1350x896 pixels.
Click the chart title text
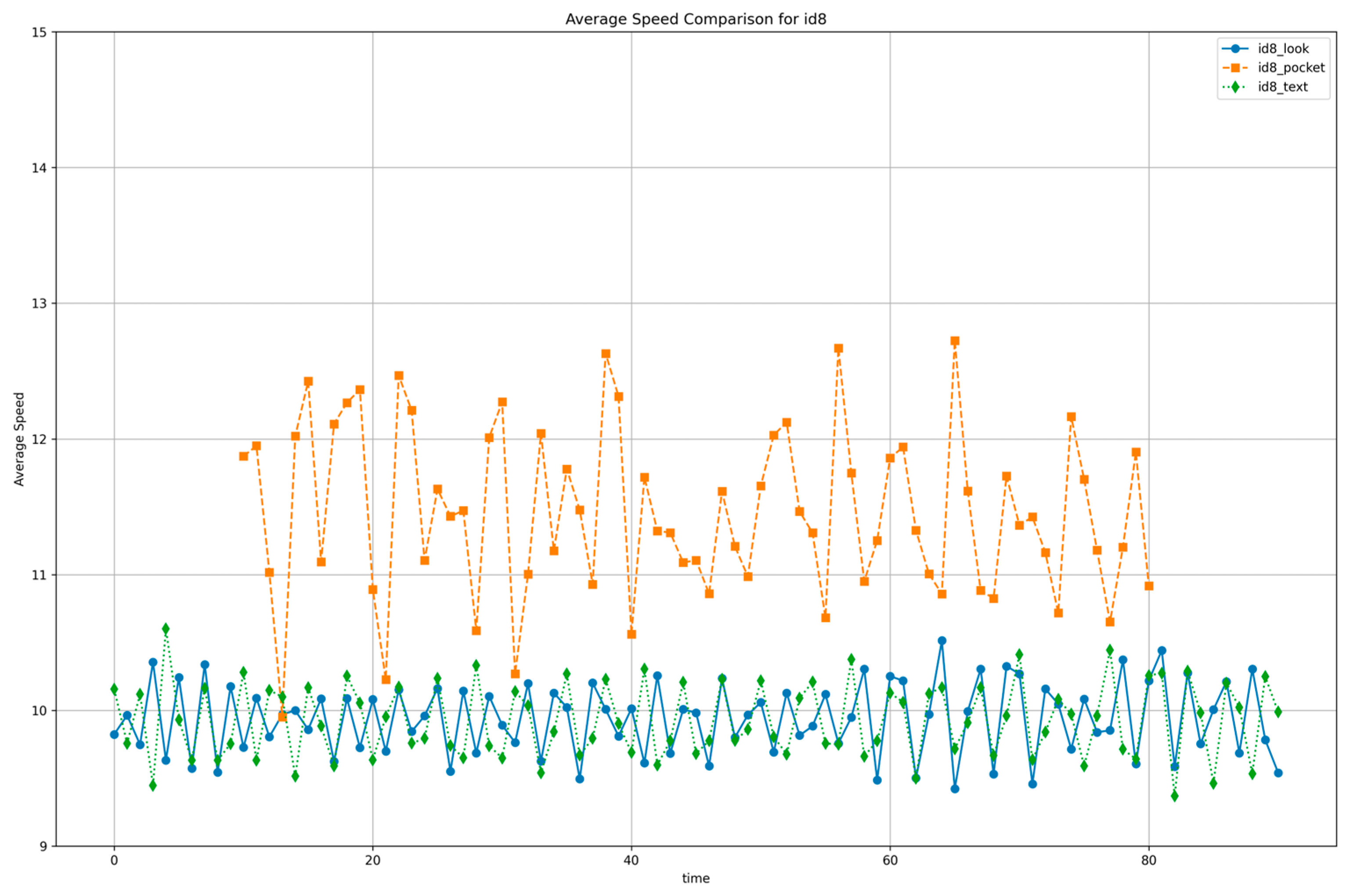coord(695,19)
